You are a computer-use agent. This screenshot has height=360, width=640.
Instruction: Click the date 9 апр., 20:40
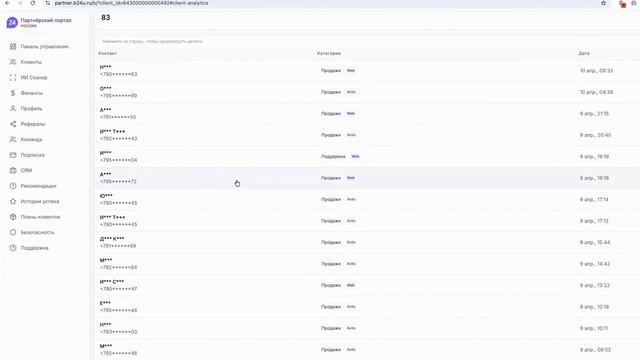pos(595,135)
